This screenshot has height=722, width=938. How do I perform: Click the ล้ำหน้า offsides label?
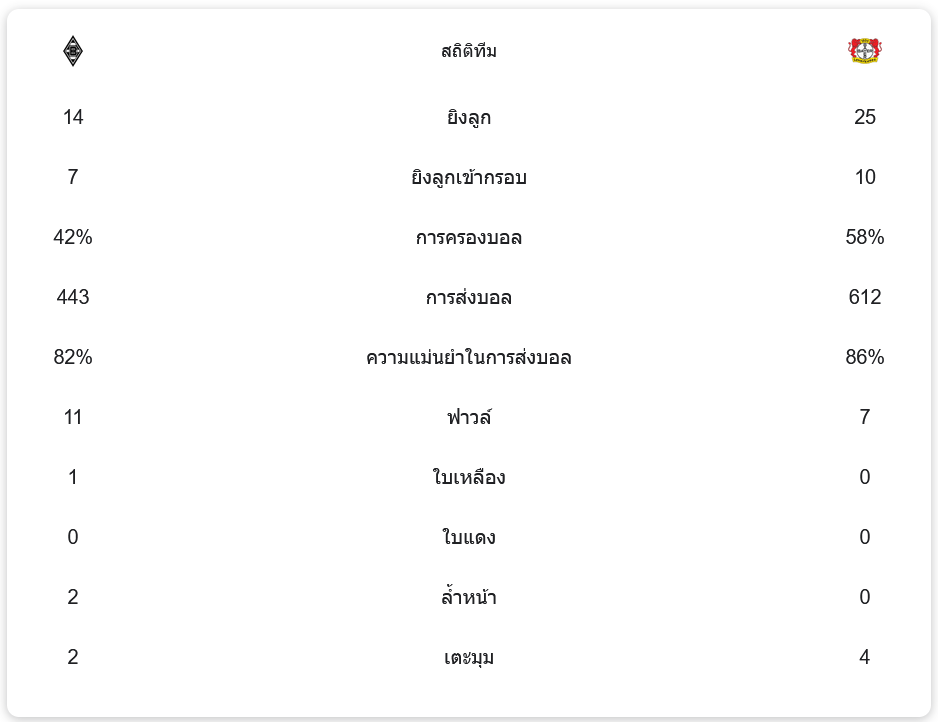click(468, 598)
